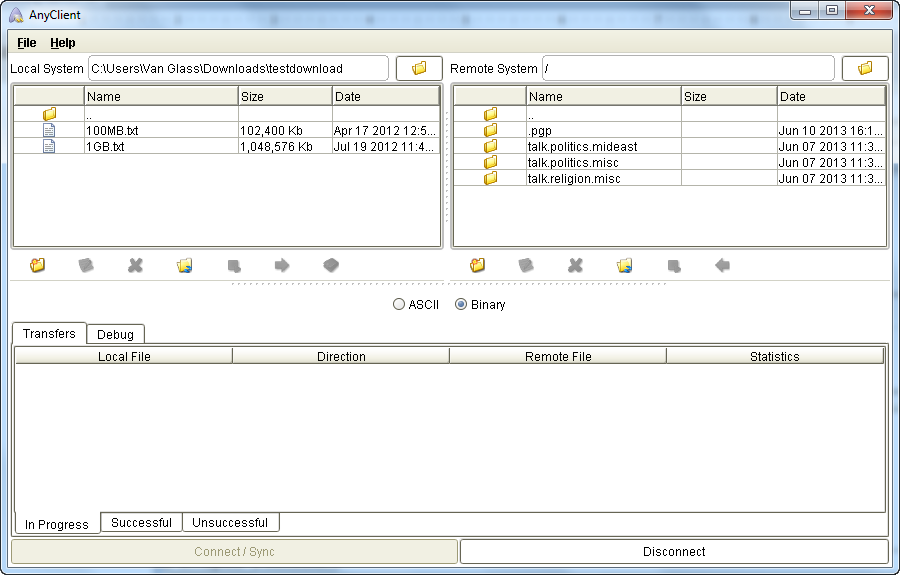Click the download left arrow icon
The image size is (900, 575).
click(x=722, y=266)
